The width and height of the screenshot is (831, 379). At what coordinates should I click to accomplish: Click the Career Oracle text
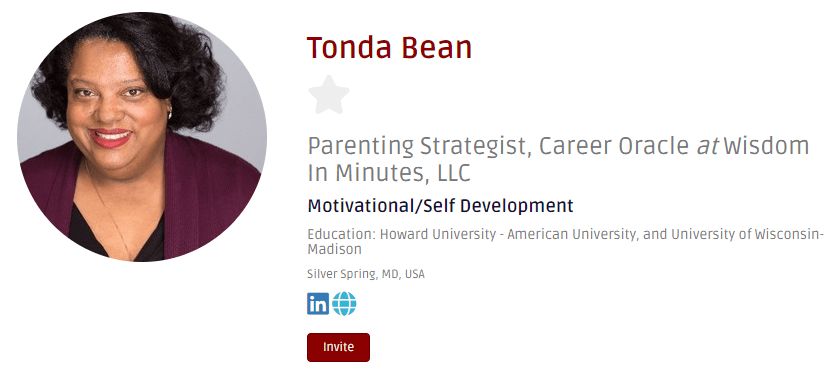pyautogui.click(x=614, y=146)
